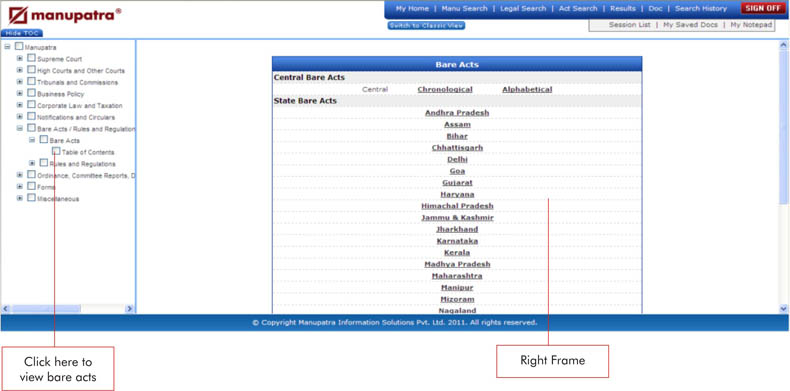Image resolution: width=790 pixels, height=391 pixels.
Task: Expand the Rules and Regulations node
Action: 32,163
